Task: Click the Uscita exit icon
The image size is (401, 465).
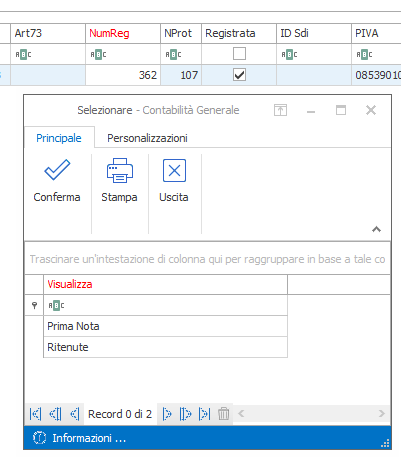Action: coord(174,170)
